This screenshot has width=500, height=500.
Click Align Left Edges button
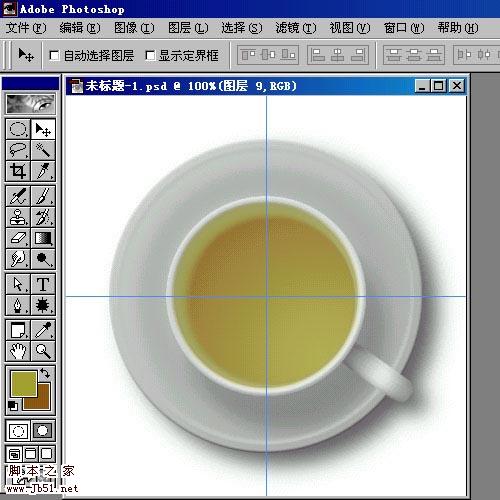click(x=318, y=55)
